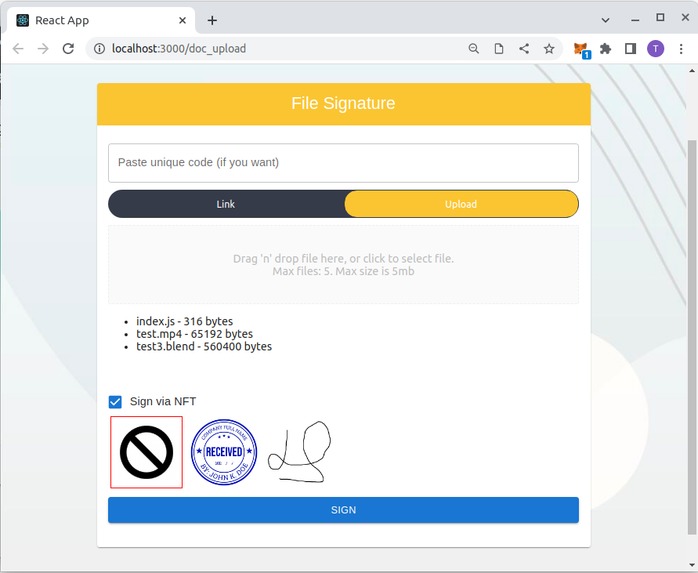Image resolution: width=698 pixels, height=573 pixels.
Task: Open Chrome's three-dot menu
Action: (x=681, y=49)
